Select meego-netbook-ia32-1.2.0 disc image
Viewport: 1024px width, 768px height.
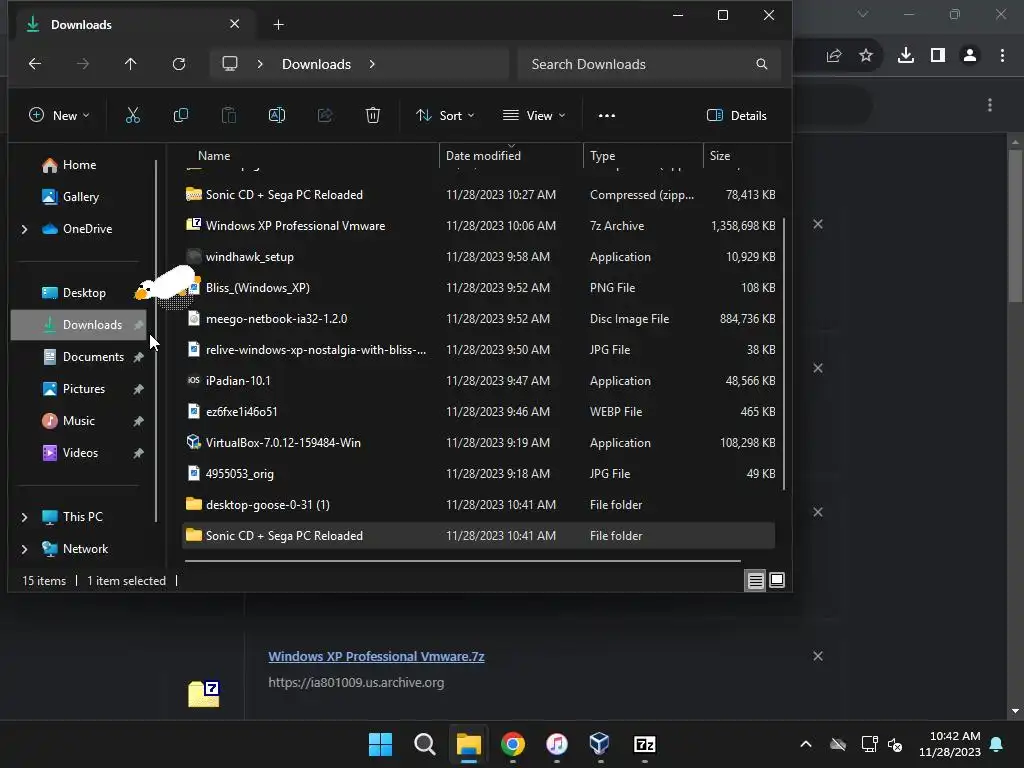coord(479,319)
